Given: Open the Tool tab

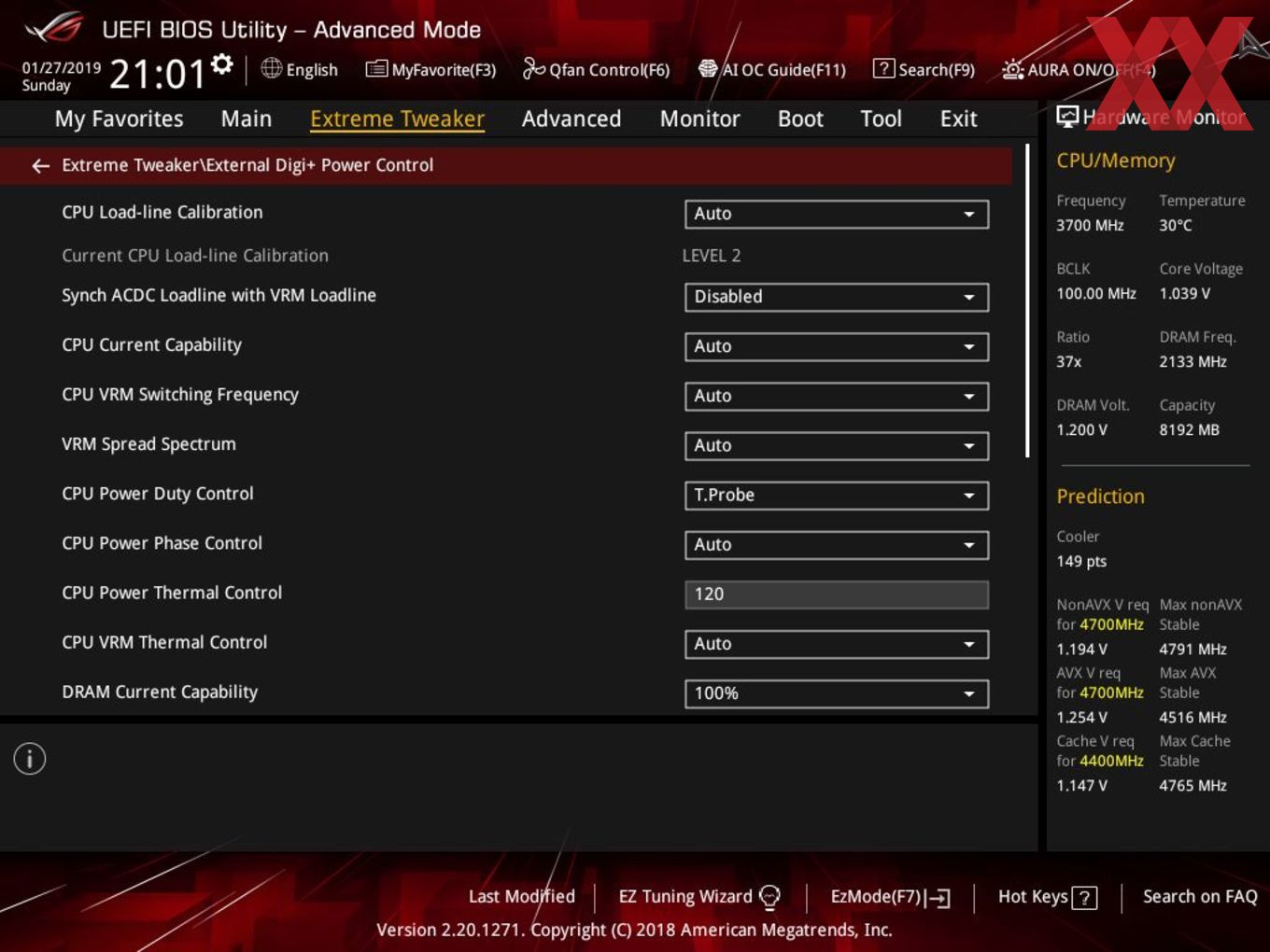Looking at the screenshot, I should point(881,119).
